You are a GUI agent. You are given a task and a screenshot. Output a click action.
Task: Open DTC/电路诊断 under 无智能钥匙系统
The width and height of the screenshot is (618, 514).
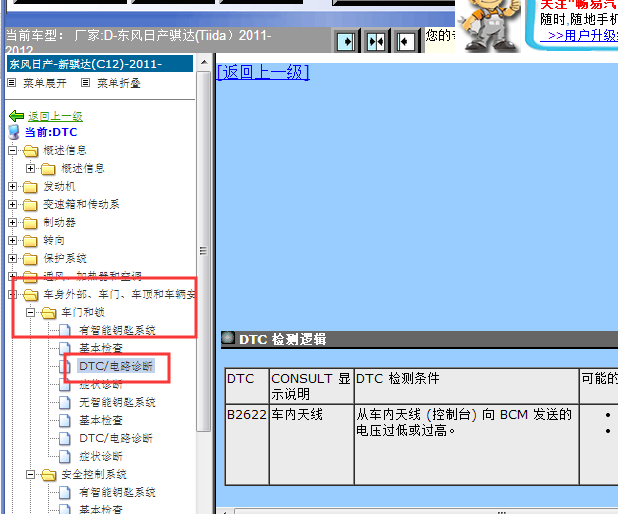116,438
